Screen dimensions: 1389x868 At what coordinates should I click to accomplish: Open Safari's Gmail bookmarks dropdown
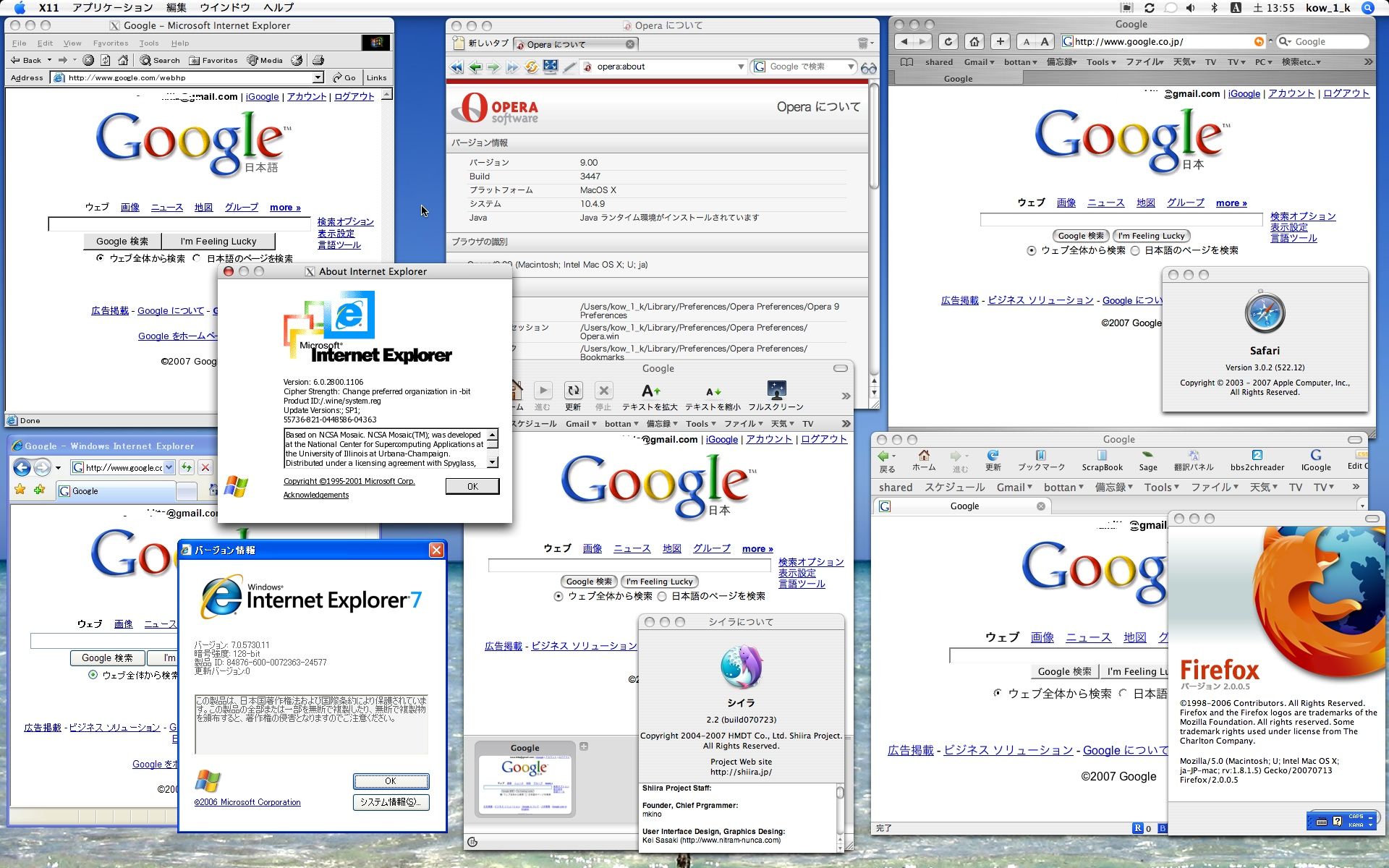coord(979,62)
